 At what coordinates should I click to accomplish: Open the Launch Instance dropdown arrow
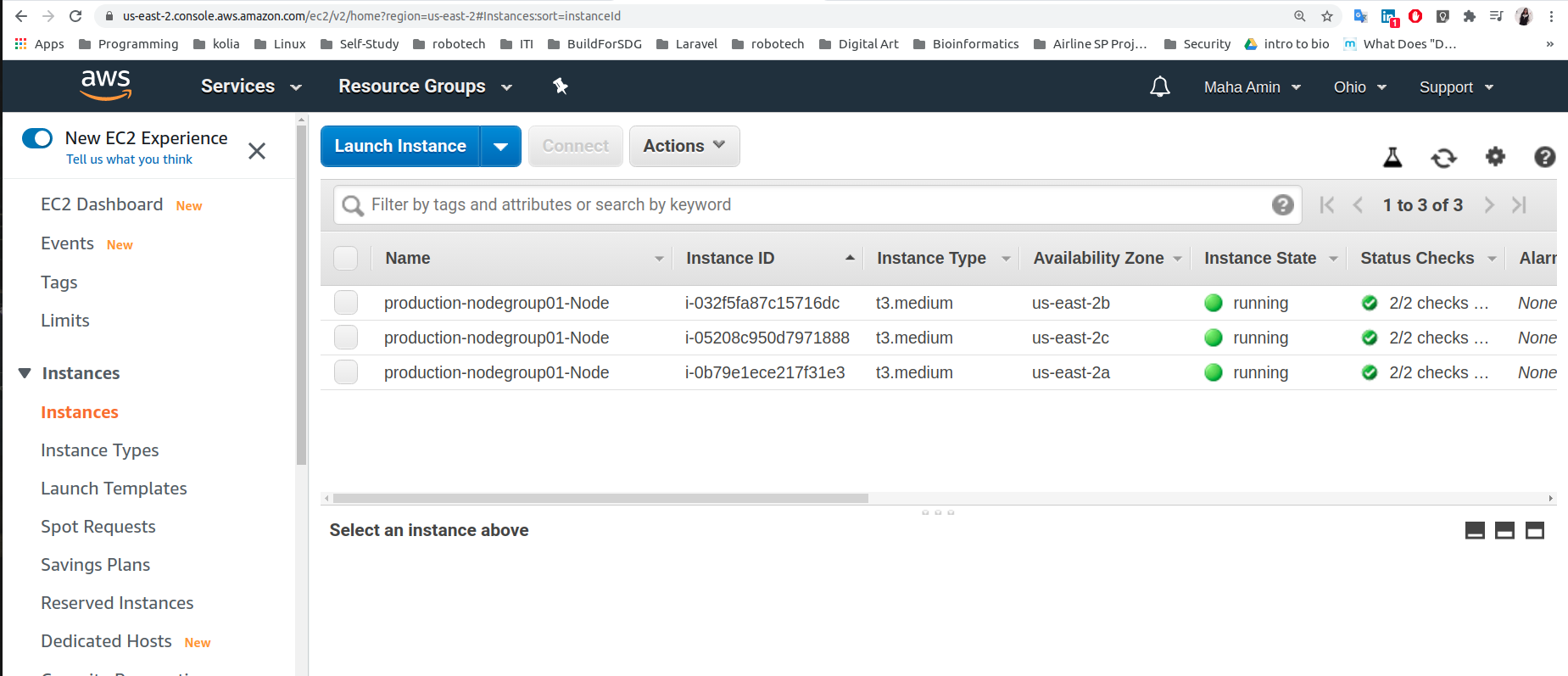pos(501,147)
